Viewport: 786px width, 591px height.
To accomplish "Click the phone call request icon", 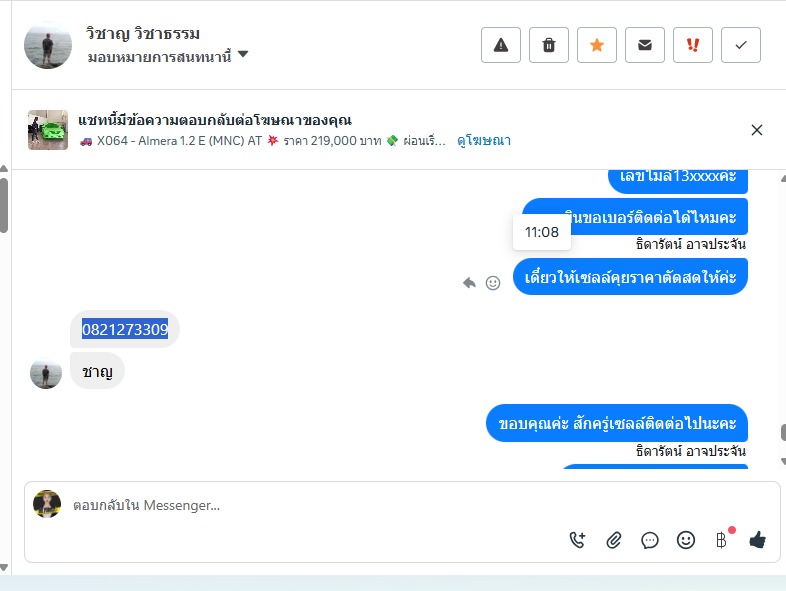I will [x=578, y=540].
